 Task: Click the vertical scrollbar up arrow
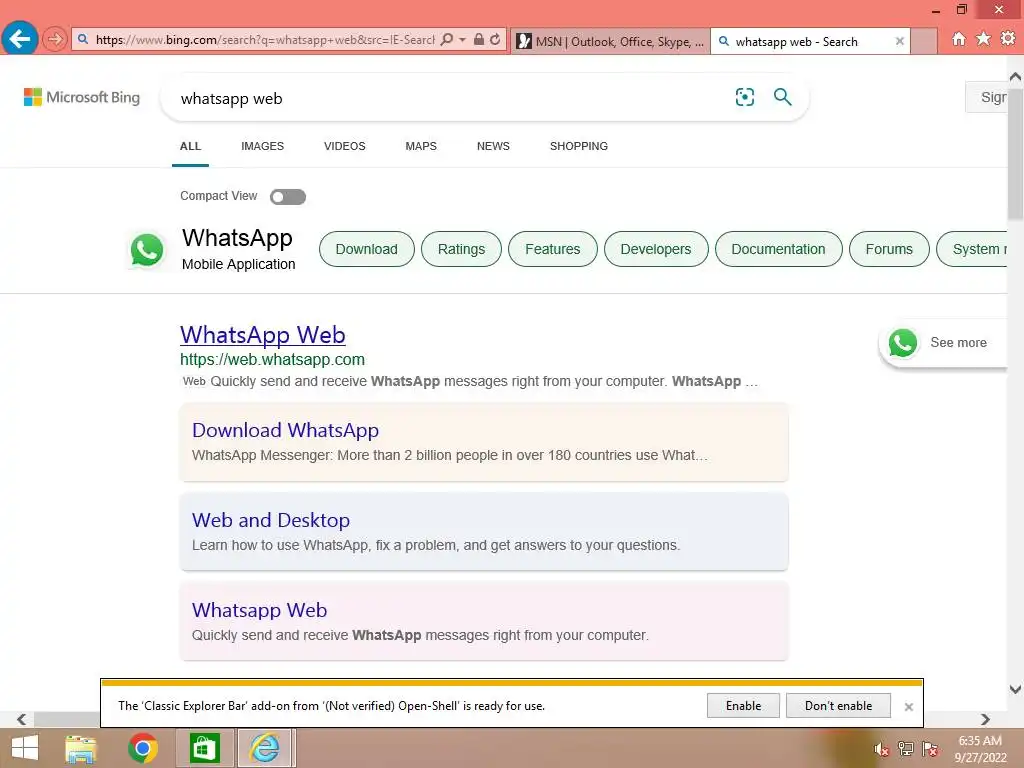(x=1016, y=77)
